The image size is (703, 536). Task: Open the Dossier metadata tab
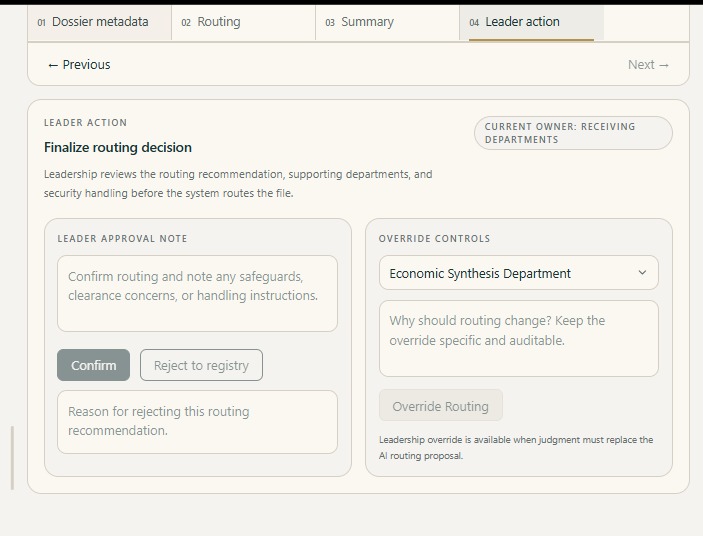[100, 22]
